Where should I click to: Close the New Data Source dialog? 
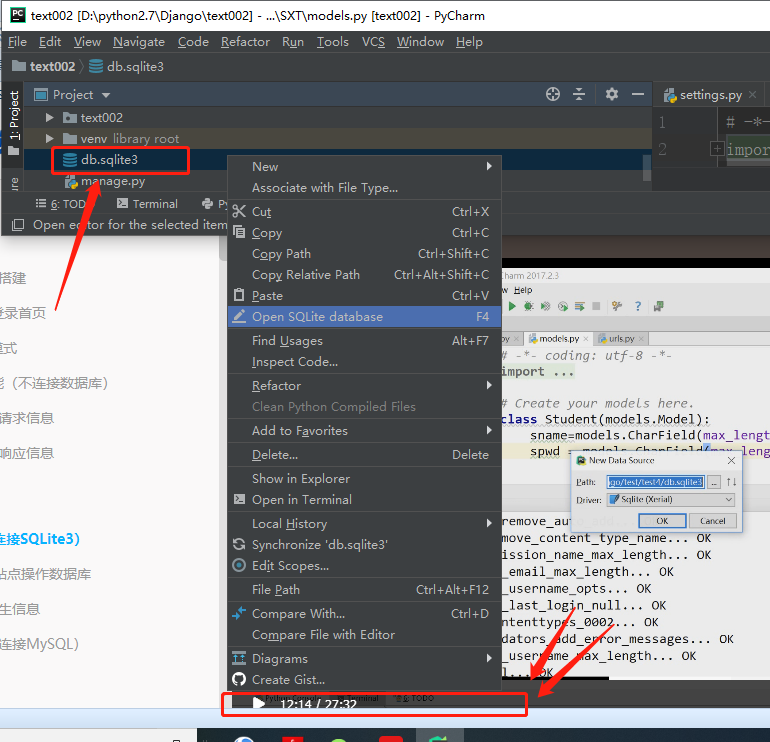coord(731,461)
